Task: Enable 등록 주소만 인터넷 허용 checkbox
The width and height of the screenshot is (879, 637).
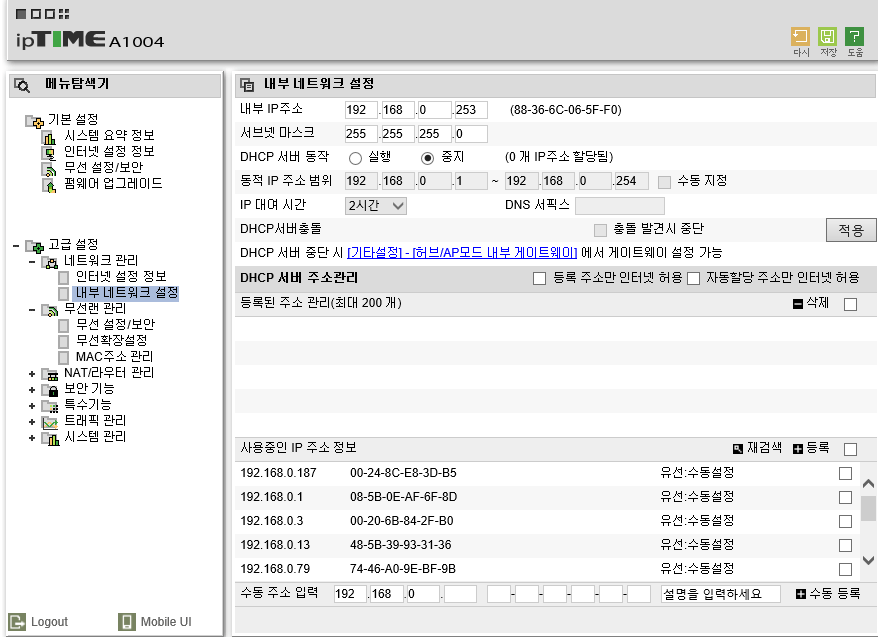Action: 539,278
